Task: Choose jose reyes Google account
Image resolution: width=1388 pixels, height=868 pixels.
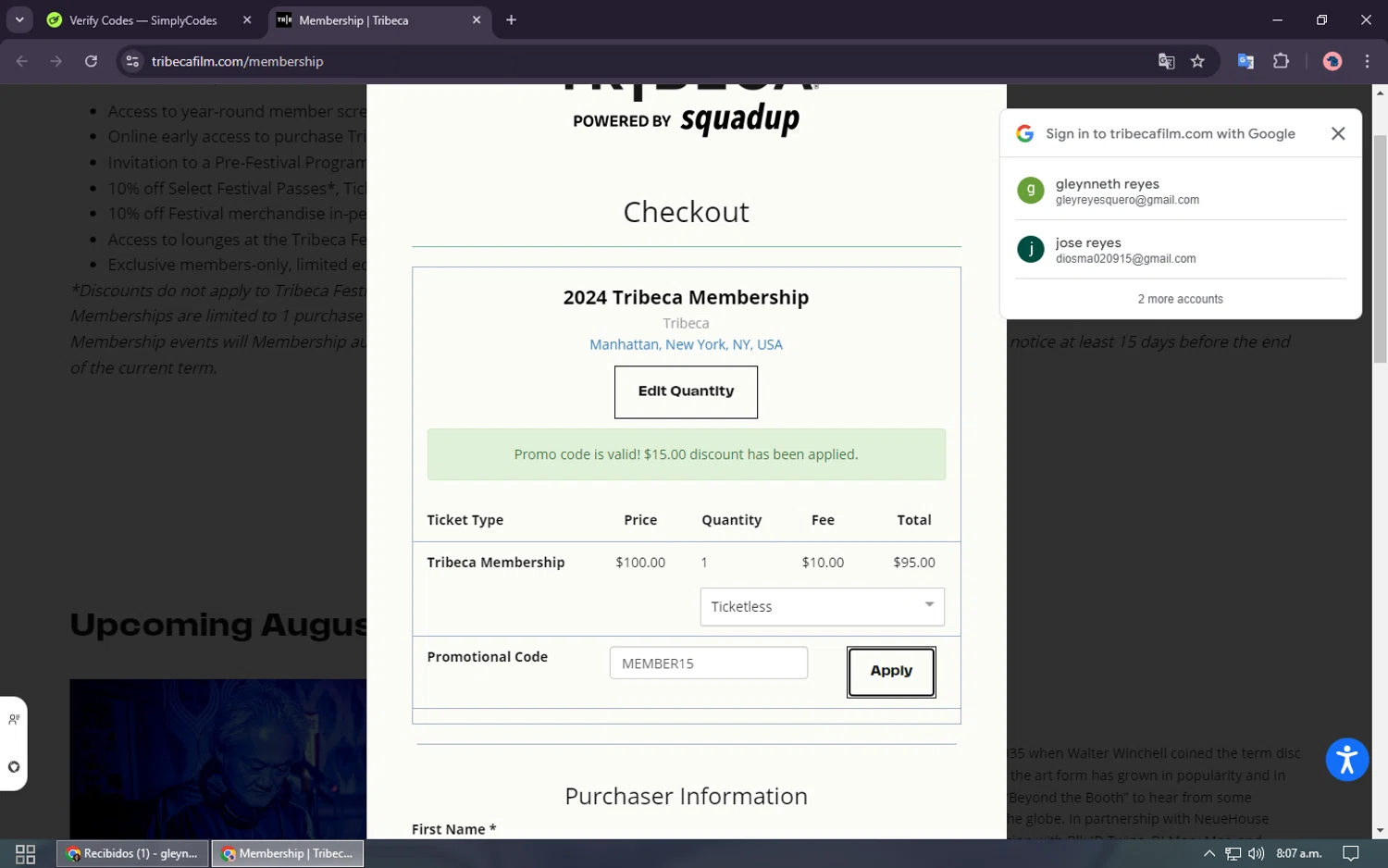Action: pos(1181,250)
